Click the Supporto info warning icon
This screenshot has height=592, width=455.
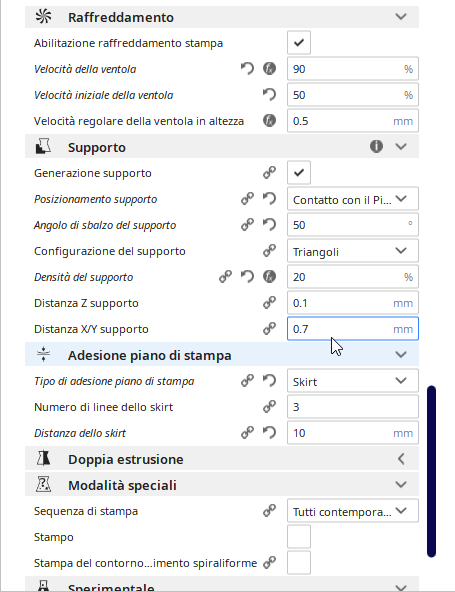(376, 146)
